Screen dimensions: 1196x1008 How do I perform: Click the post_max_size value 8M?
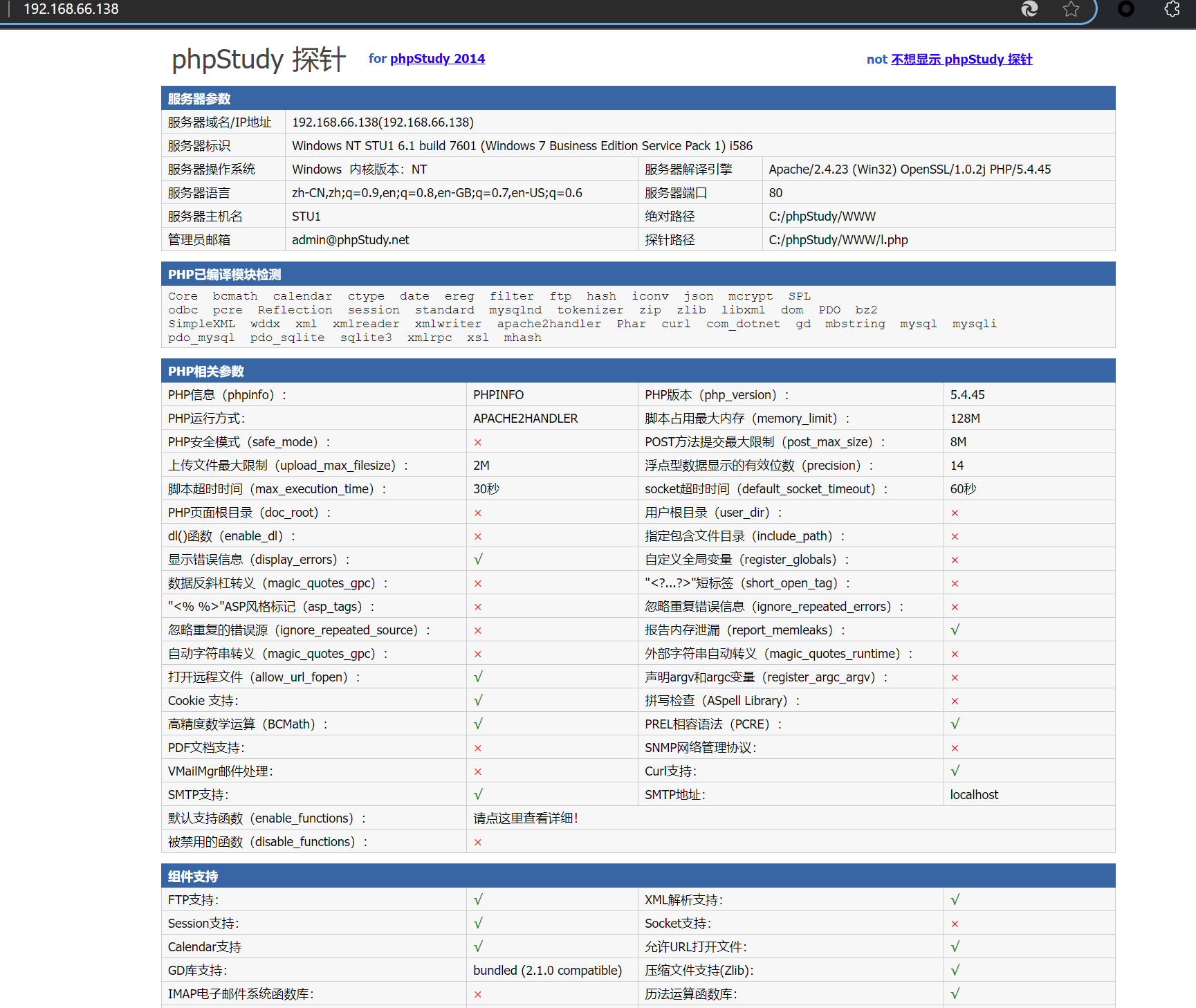[958, 442]
